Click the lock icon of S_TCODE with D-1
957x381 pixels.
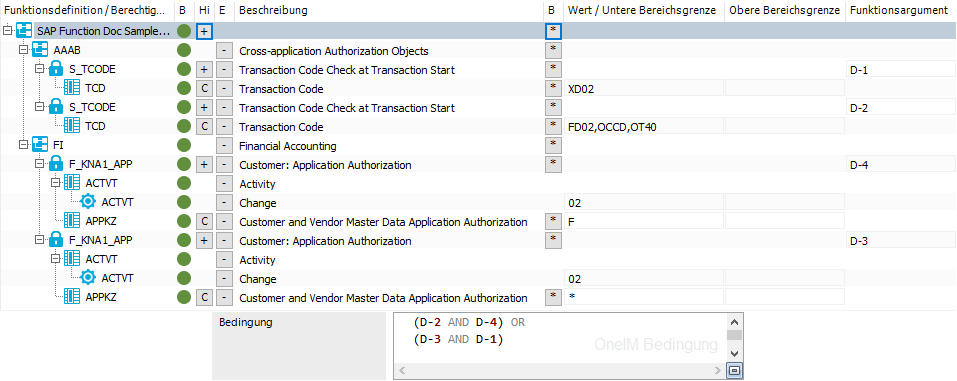(56, 69)
